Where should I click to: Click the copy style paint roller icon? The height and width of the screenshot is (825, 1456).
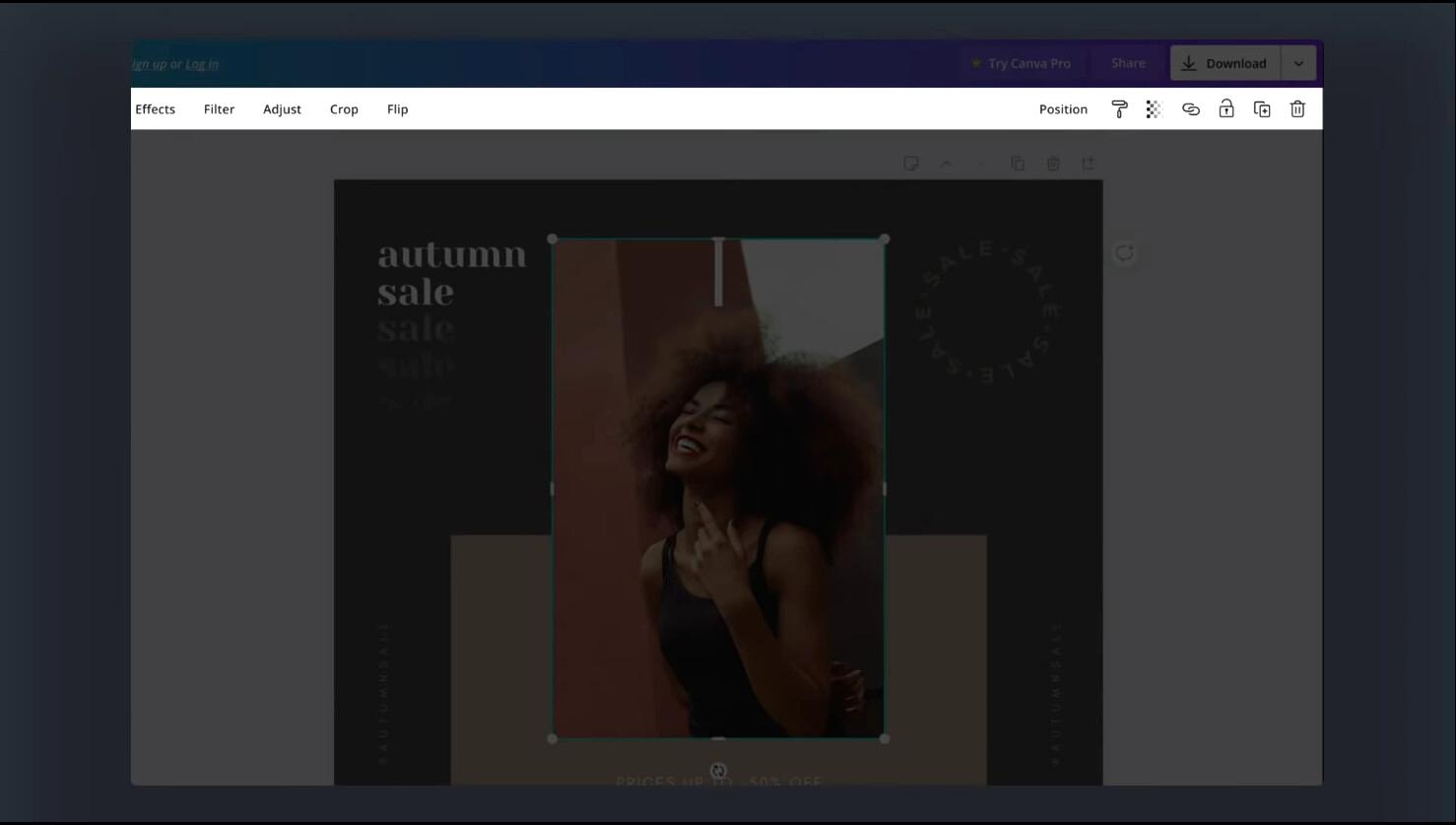coord(1119,109)
